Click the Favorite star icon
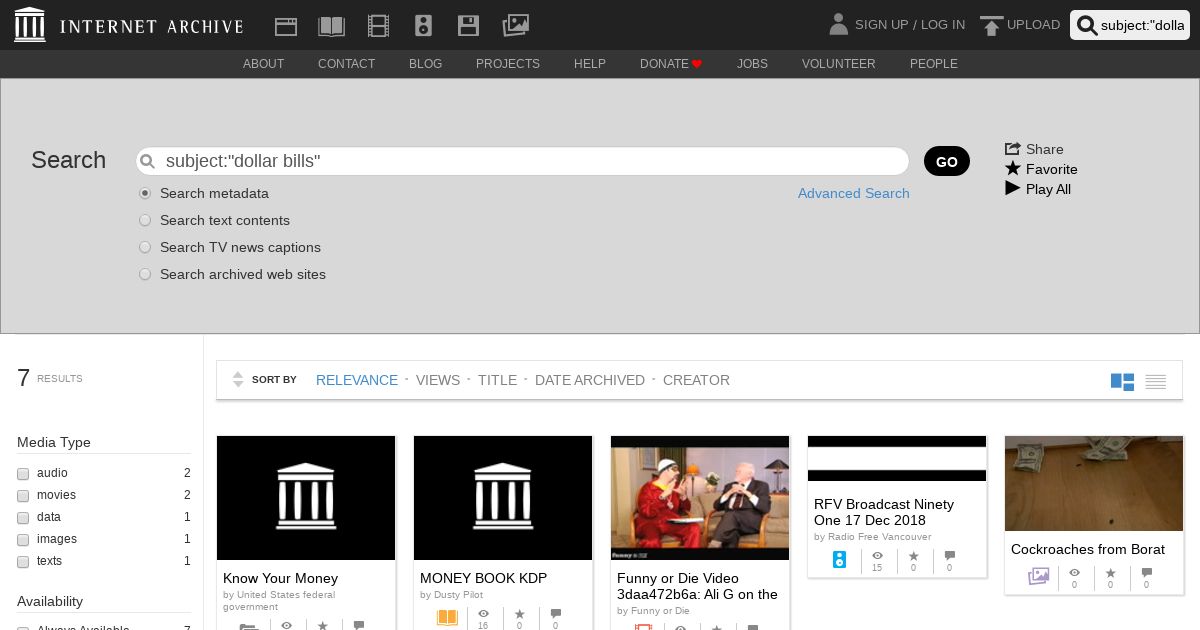Screen dimensions: 1200x630 (x=1013, y=168)
